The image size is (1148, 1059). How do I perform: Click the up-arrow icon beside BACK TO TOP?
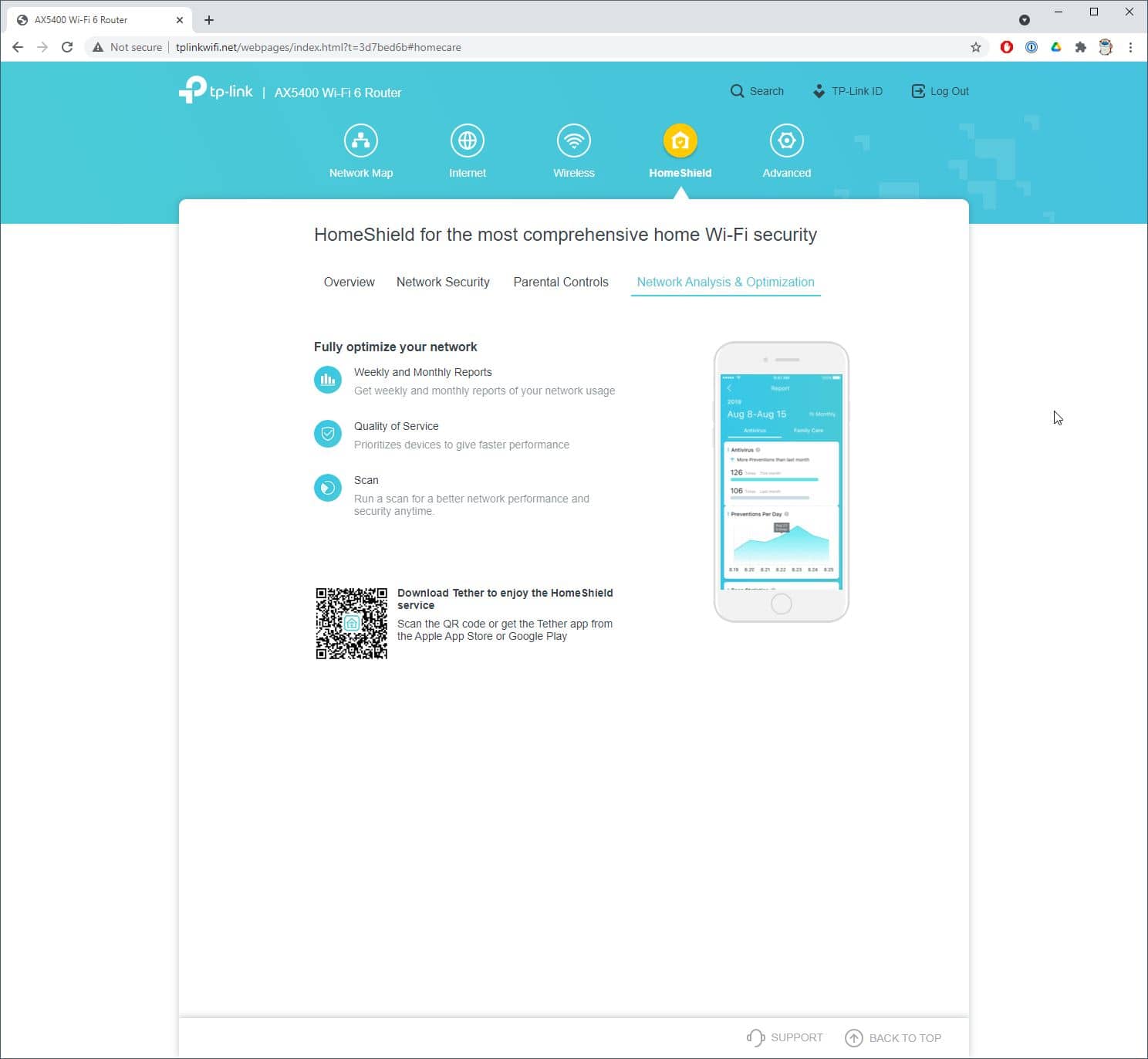tap(853, 1038)
